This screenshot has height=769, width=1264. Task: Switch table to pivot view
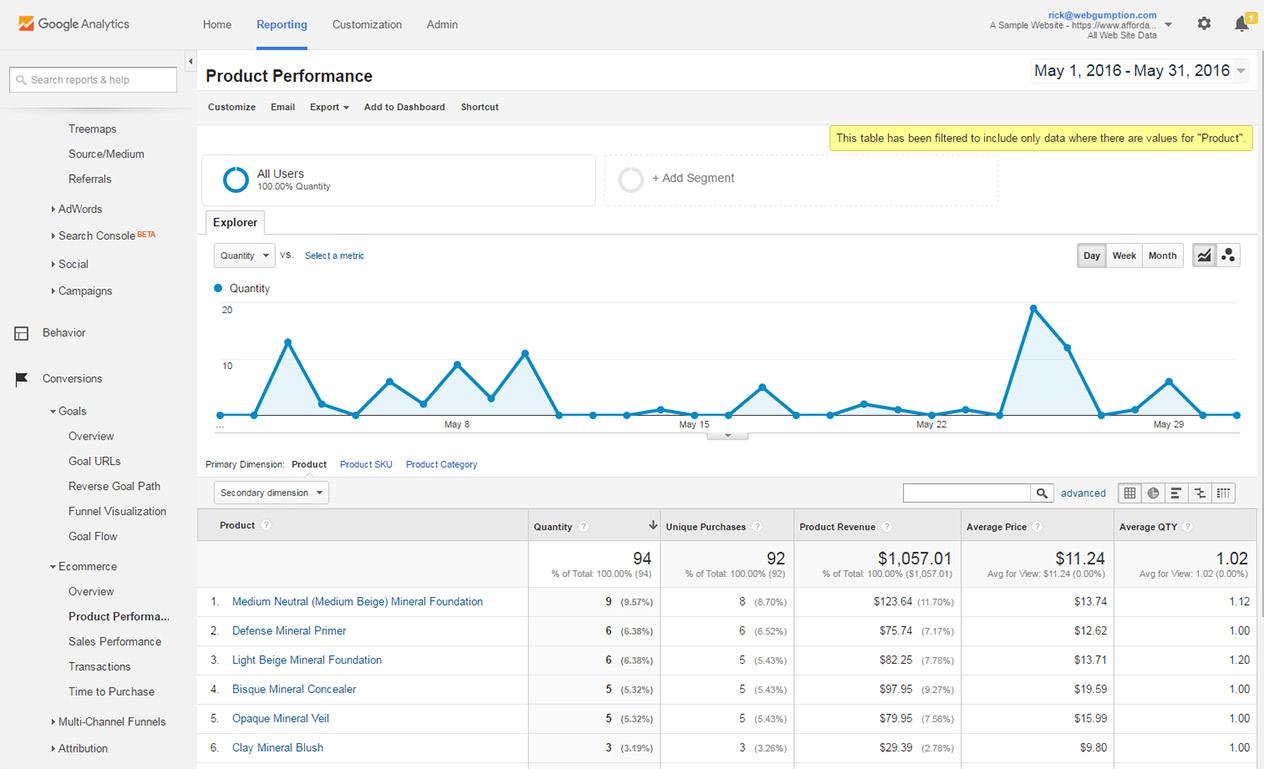coord(1224,493)
